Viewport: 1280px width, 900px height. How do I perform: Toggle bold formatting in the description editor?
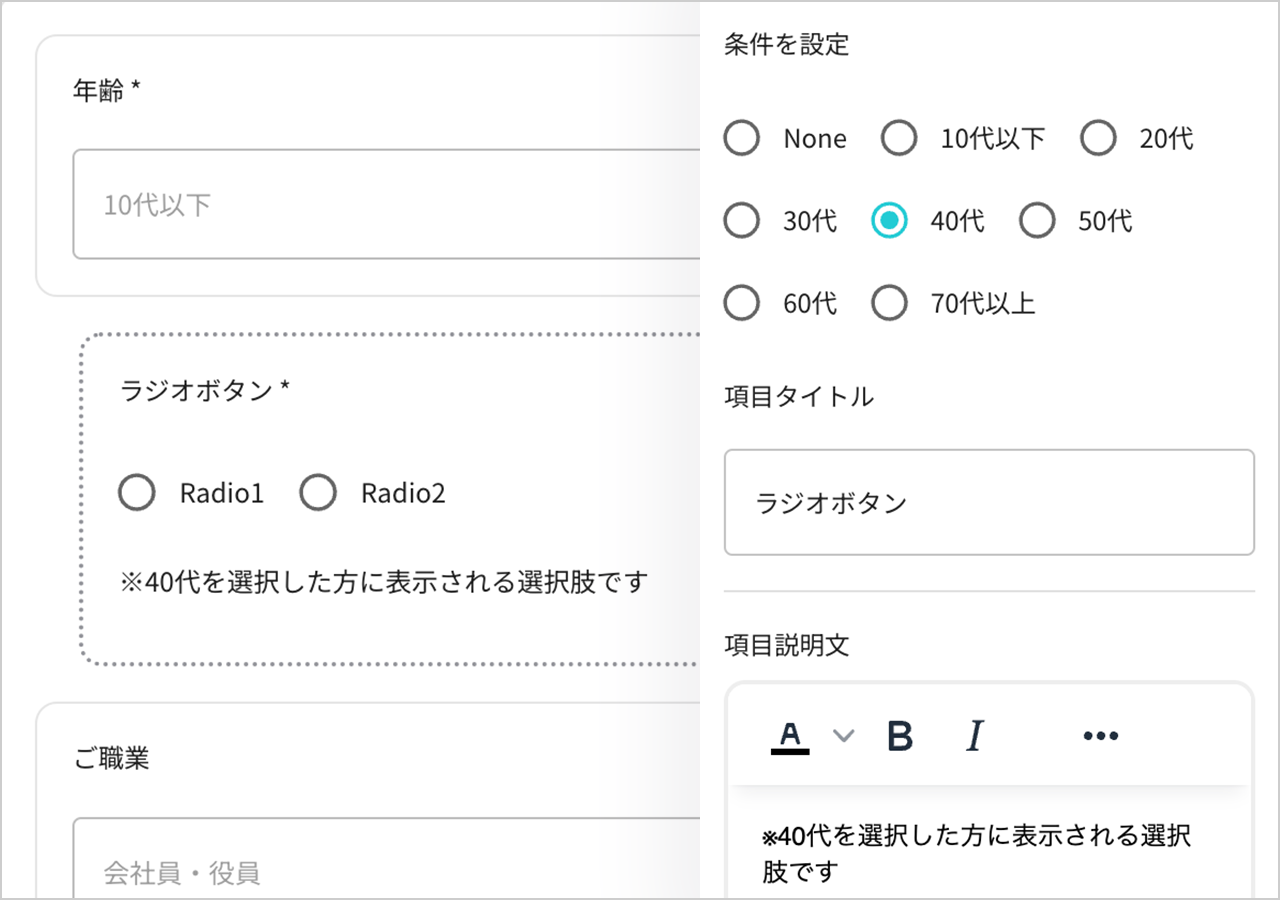pos(899,735)
